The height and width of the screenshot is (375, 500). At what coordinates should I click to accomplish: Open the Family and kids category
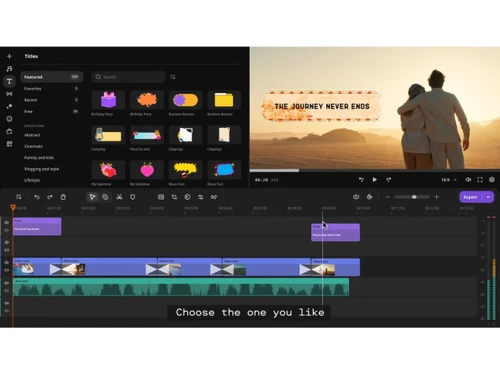tap(39, 158)
